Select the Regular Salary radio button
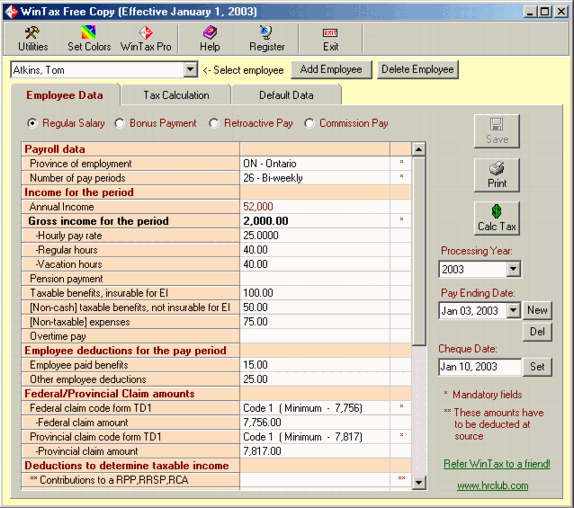 (x=32, y=123)
